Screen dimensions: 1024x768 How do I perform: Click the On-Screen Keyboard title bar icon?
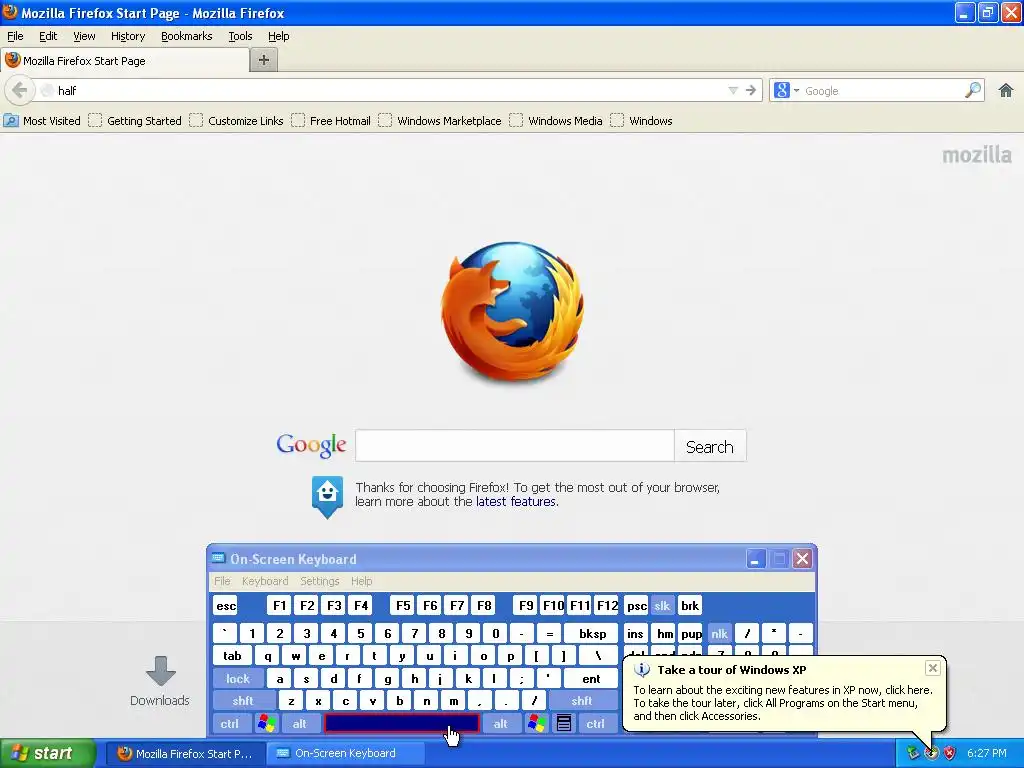[218, 558]
